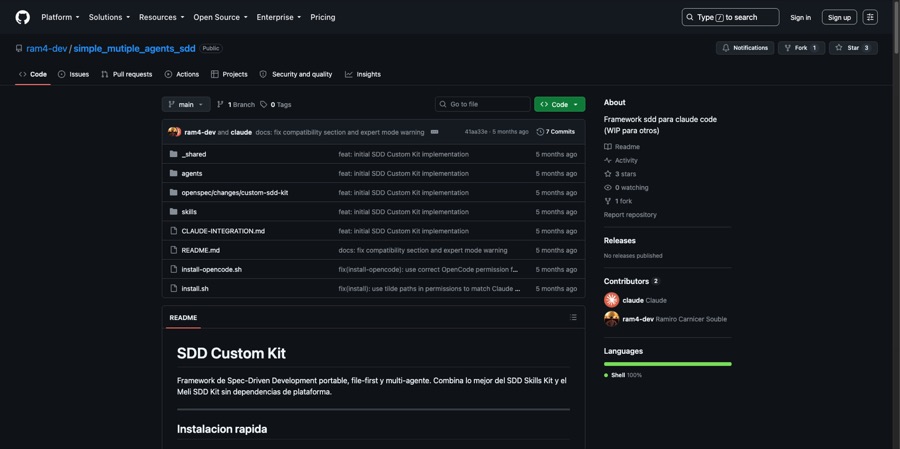Open the CLAUDE-INTEGRATION.md file

point(223,231)
